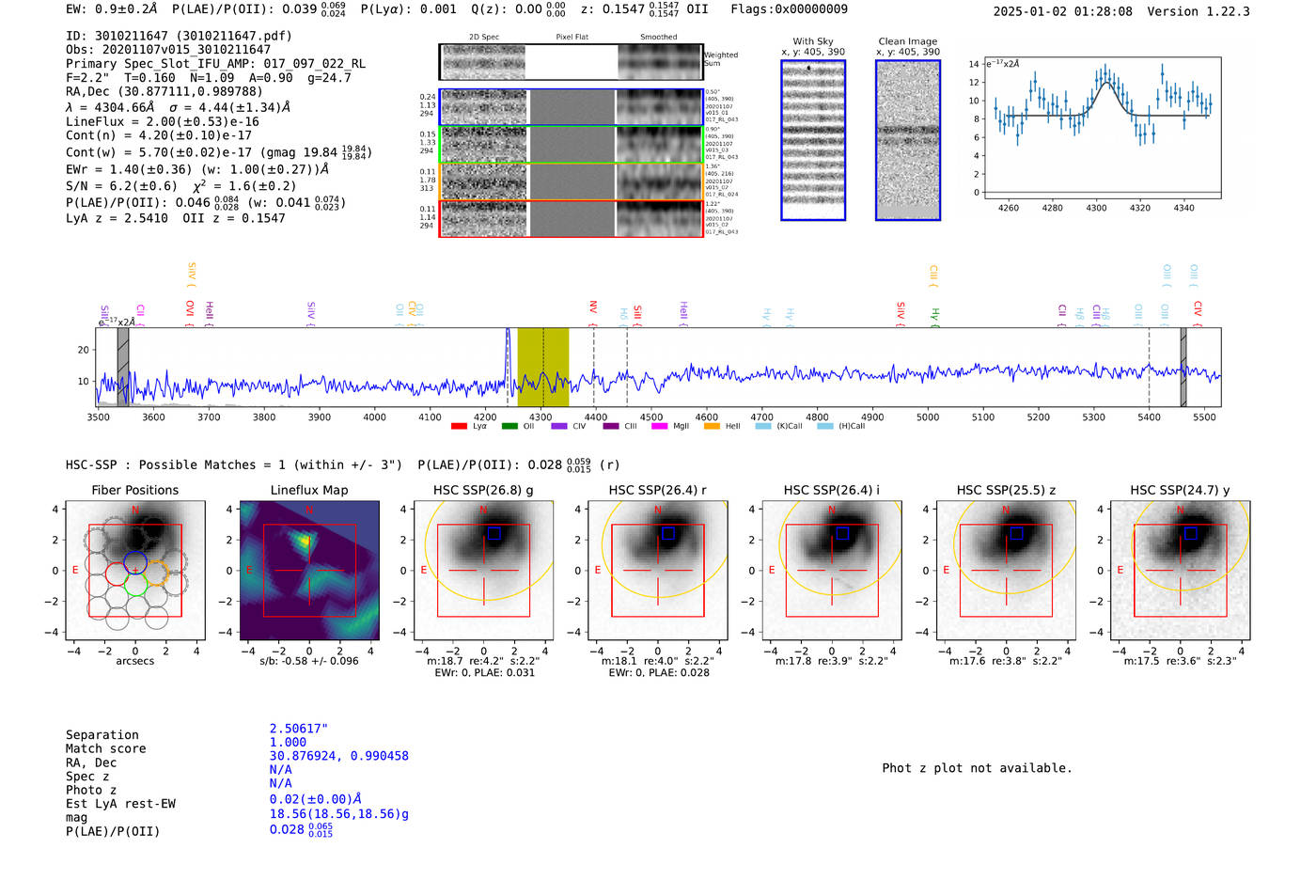The width and height of the screenshot is (1316, 896).
Task: Click the m:17.5 re:3.6" s:2.3" caption
Action: tap(1181, 661)
